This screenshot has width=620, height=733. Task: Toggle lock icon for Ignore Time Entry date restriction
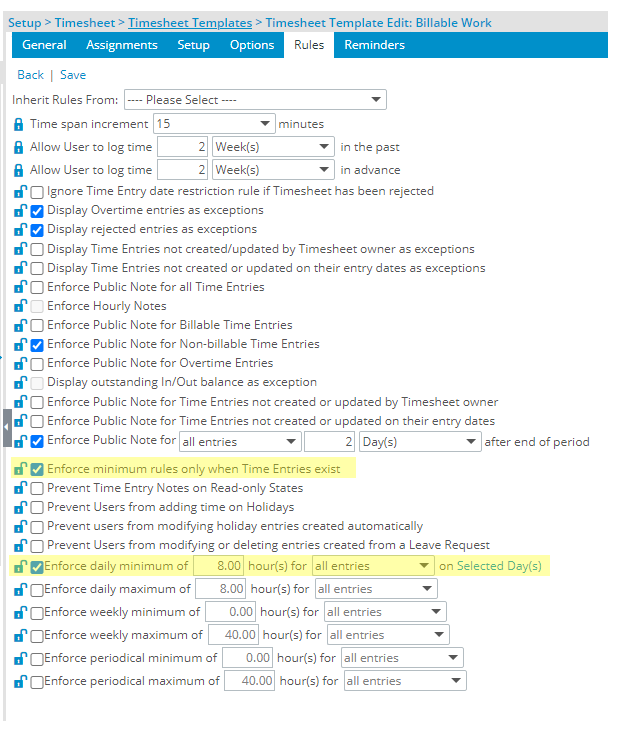click(20, 191)
